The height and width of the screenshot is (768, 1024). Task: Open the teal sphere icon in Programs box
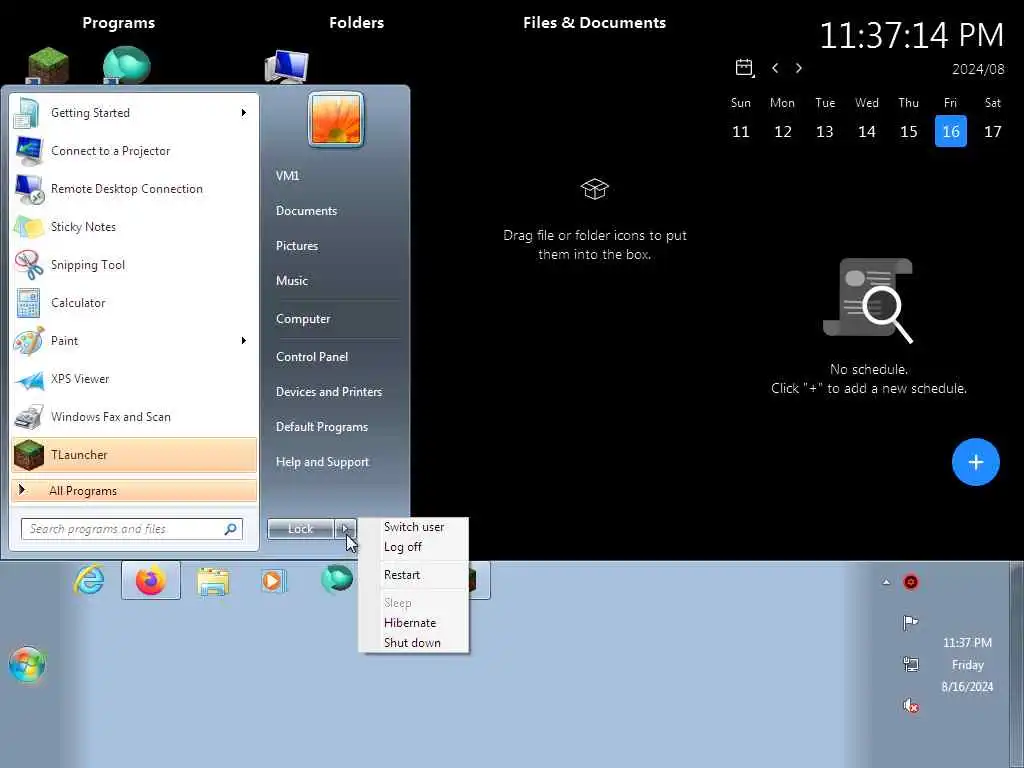127,65
